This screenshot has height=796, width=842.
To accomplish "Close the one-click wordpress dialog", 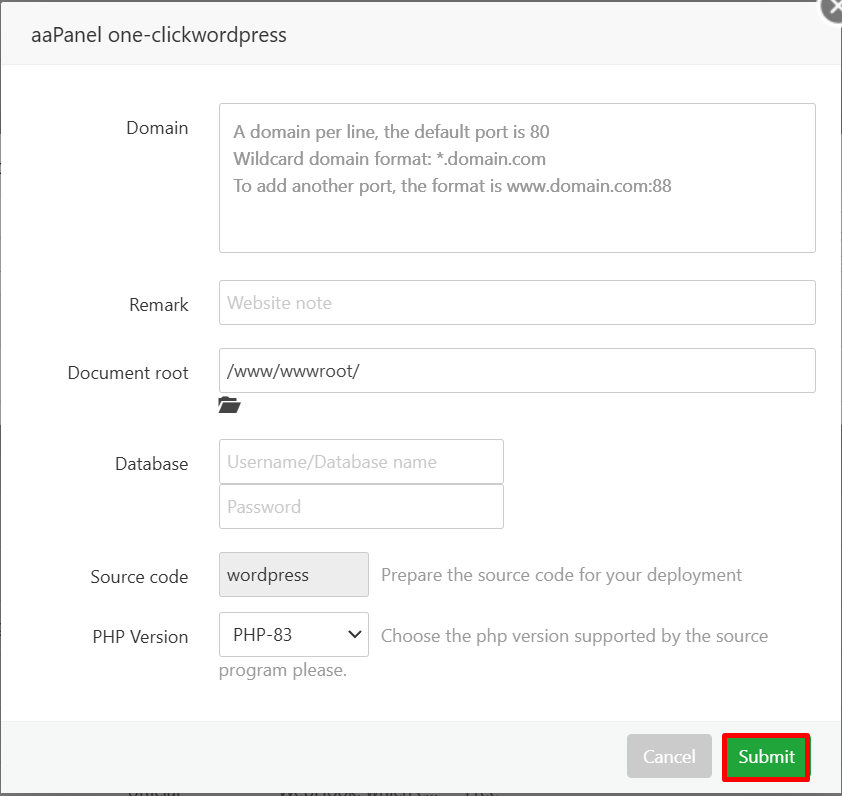I will pos(833,10).
